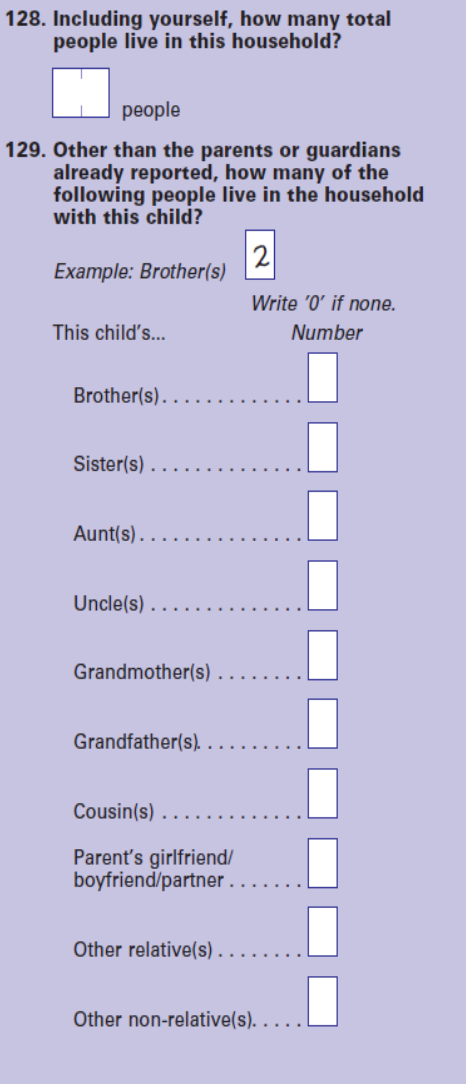Click the "Example: Brother(s)" italic label
466x1084 pixels.
(x=140, y=272)
